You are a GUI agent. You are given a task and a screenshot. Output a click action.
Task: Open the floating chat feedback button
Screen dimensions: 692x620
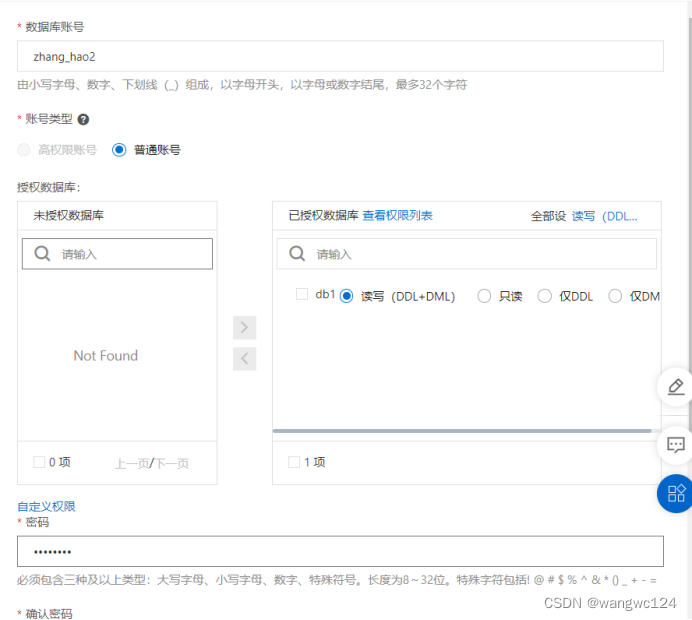point(675,445)
